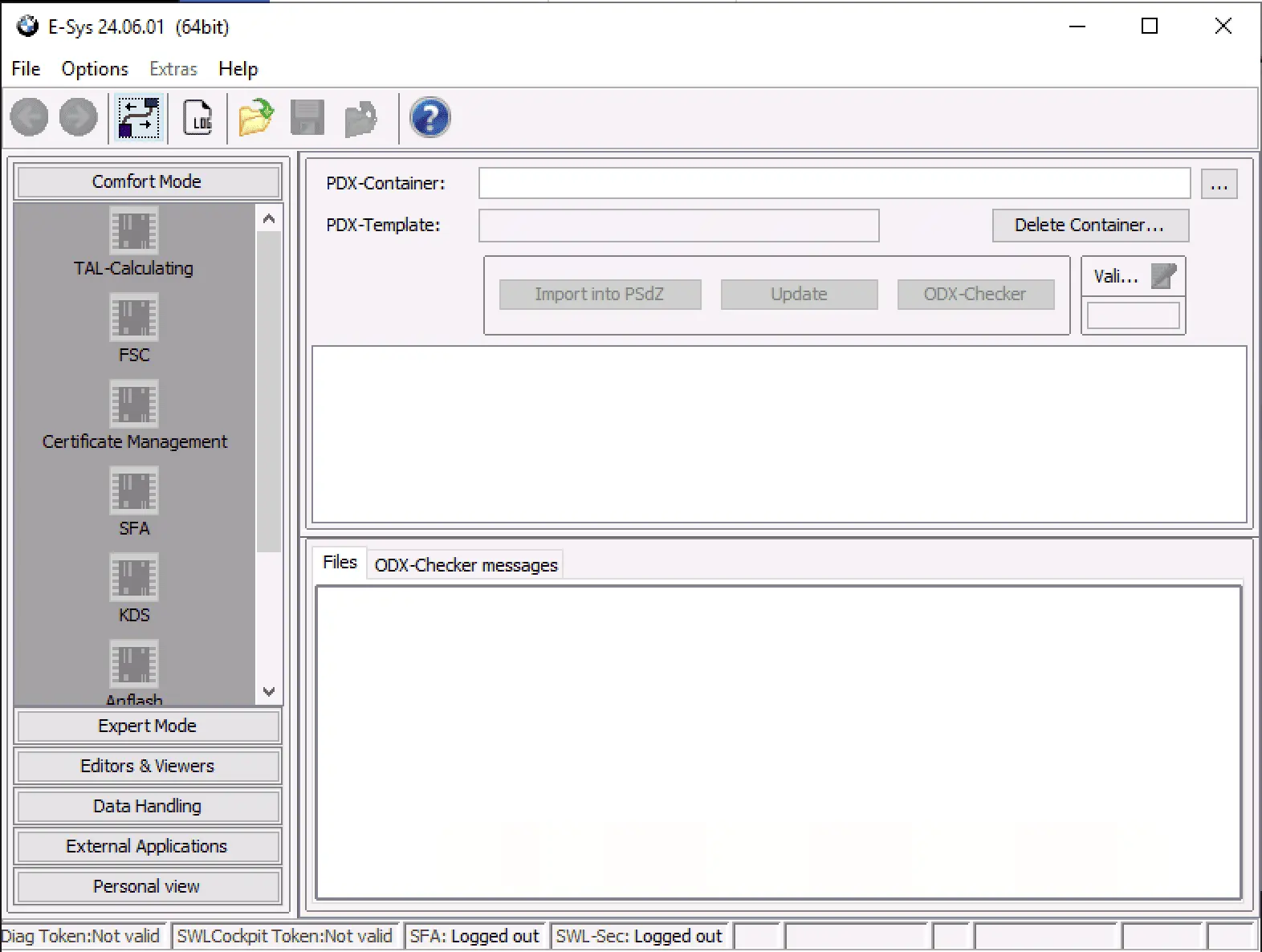Select the KDS module icon

coord(134,577)
